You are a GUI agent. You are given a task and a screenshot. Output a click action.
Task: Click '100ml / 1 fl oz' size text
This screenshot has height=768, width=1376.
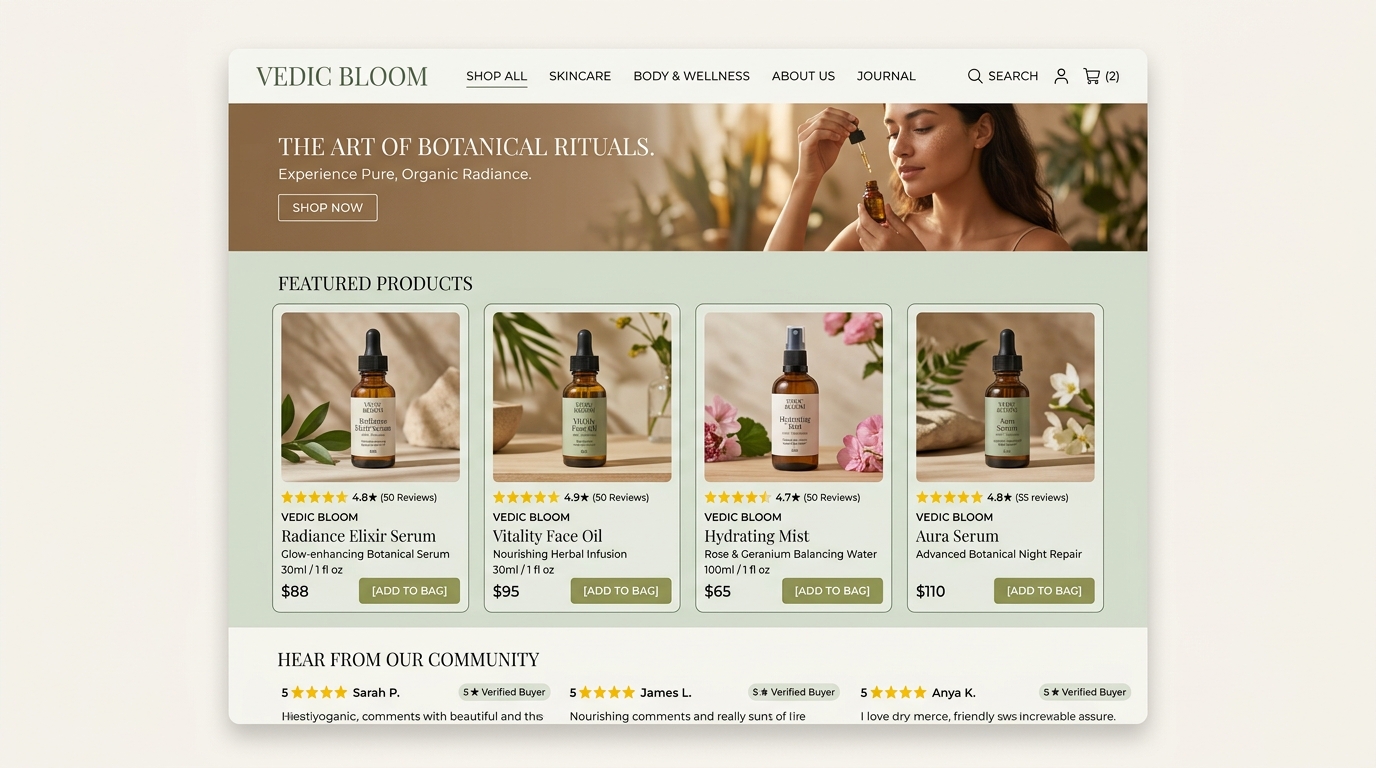[737, 570]
